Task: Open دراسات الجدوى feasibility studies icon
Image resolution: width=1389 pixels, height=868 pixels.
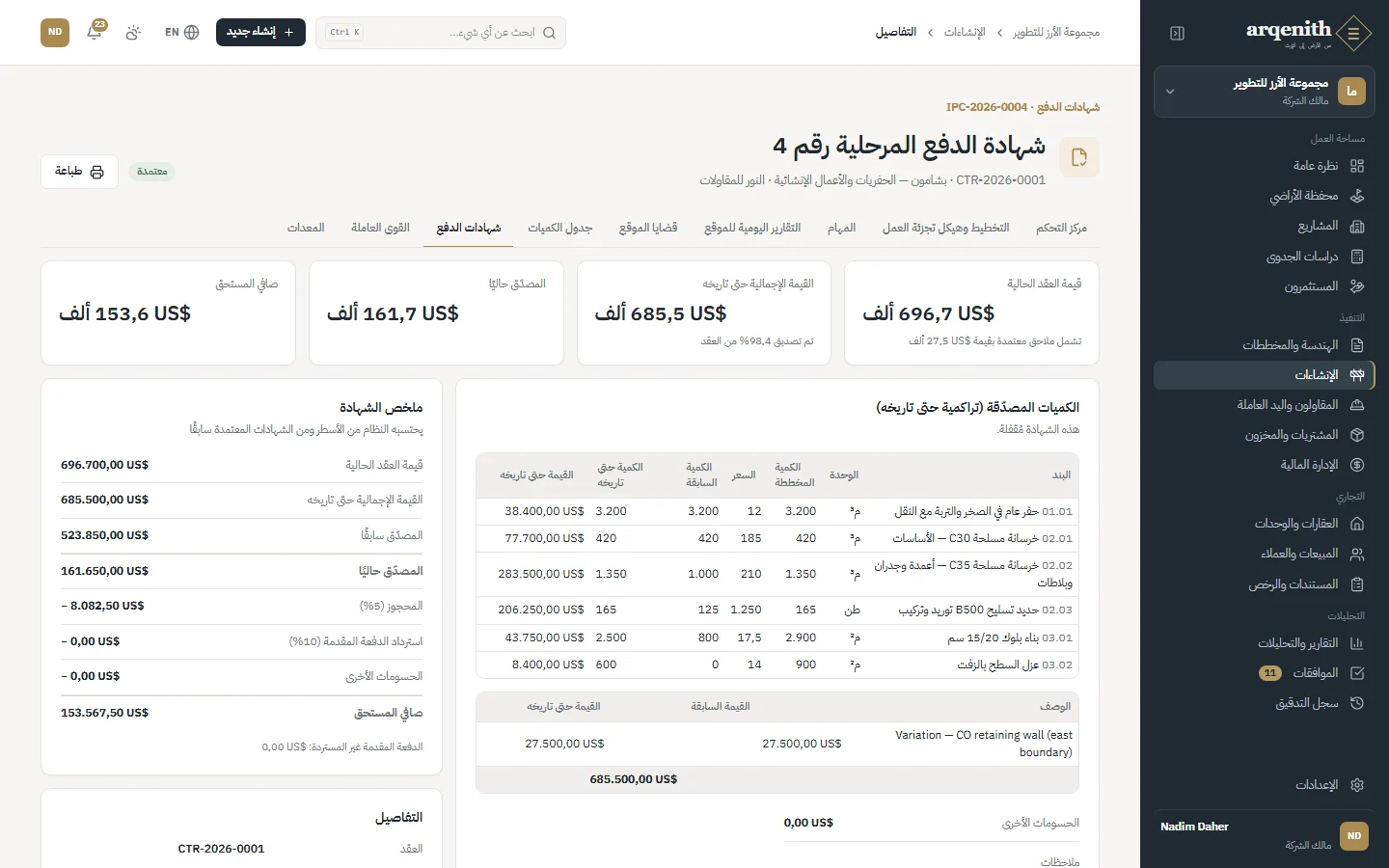Action: [x=1357, y=257]
